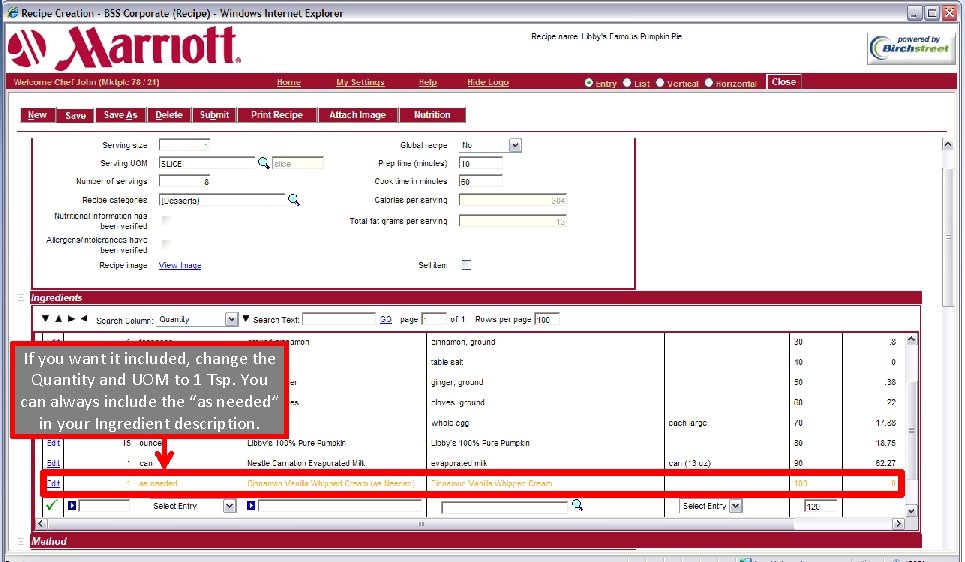The width and height of the screenshot is (965, 562).
Task: Open the Help menu link
Action: tap(428, 82)
